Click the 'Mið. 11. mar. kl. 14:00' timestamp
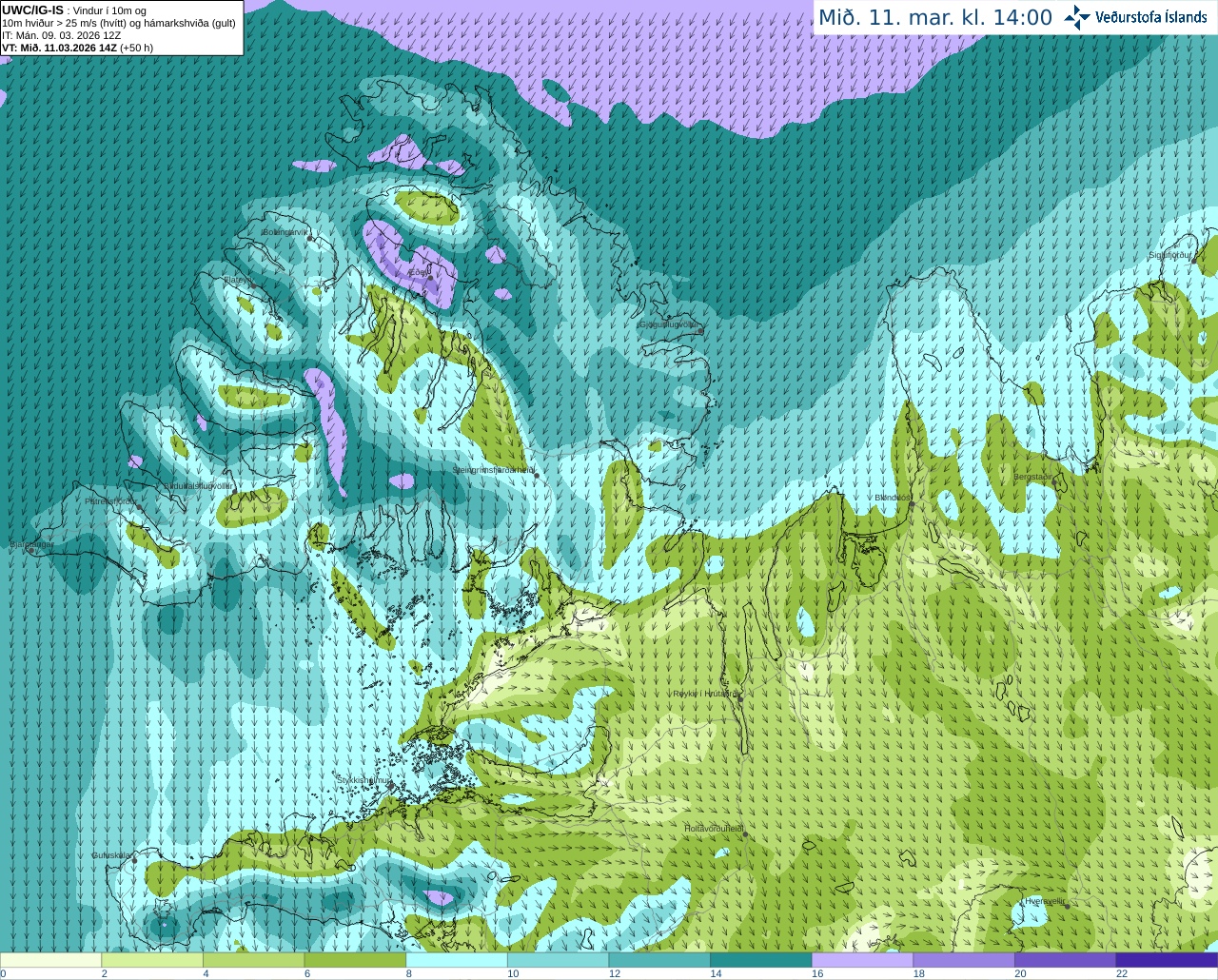 click(935, 18)
